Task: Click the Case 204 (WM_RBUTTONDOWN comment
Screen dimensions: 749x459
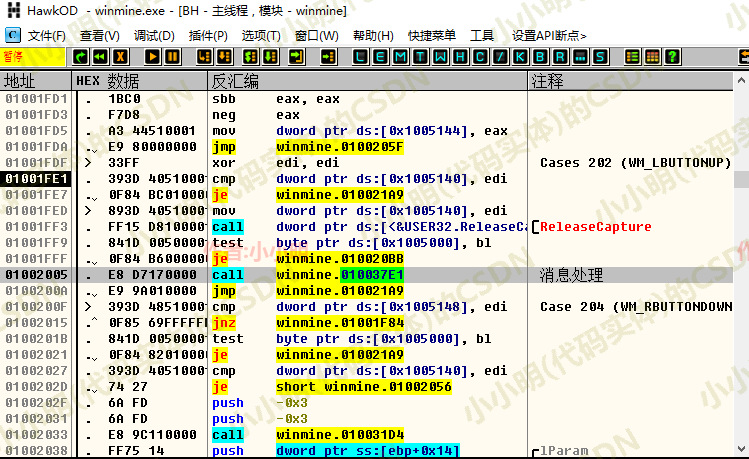Action: point(636,307)
